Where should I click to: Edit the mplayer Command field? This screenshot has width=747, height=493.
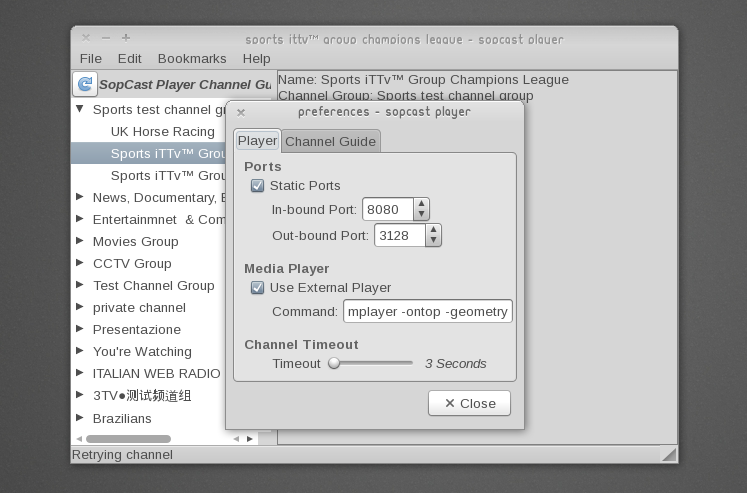click(428, 312)
